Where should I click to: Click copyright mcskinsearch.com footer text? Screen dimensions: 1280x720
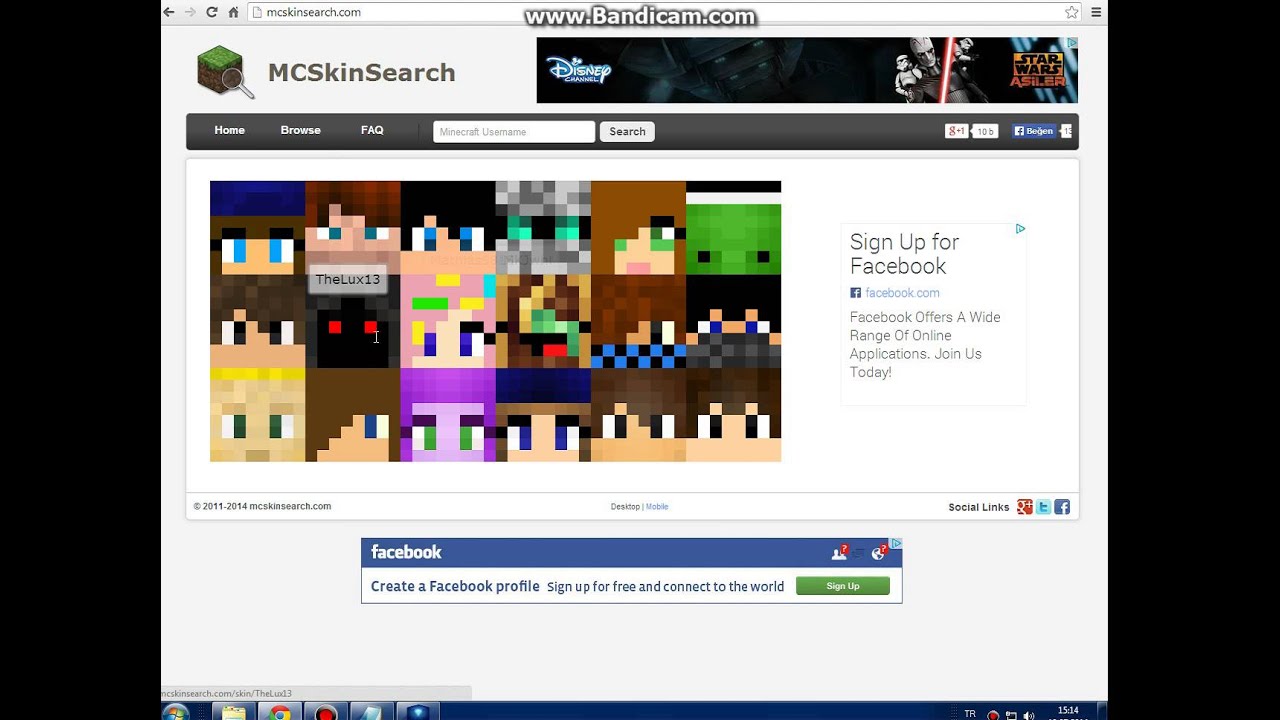(262, 506)
